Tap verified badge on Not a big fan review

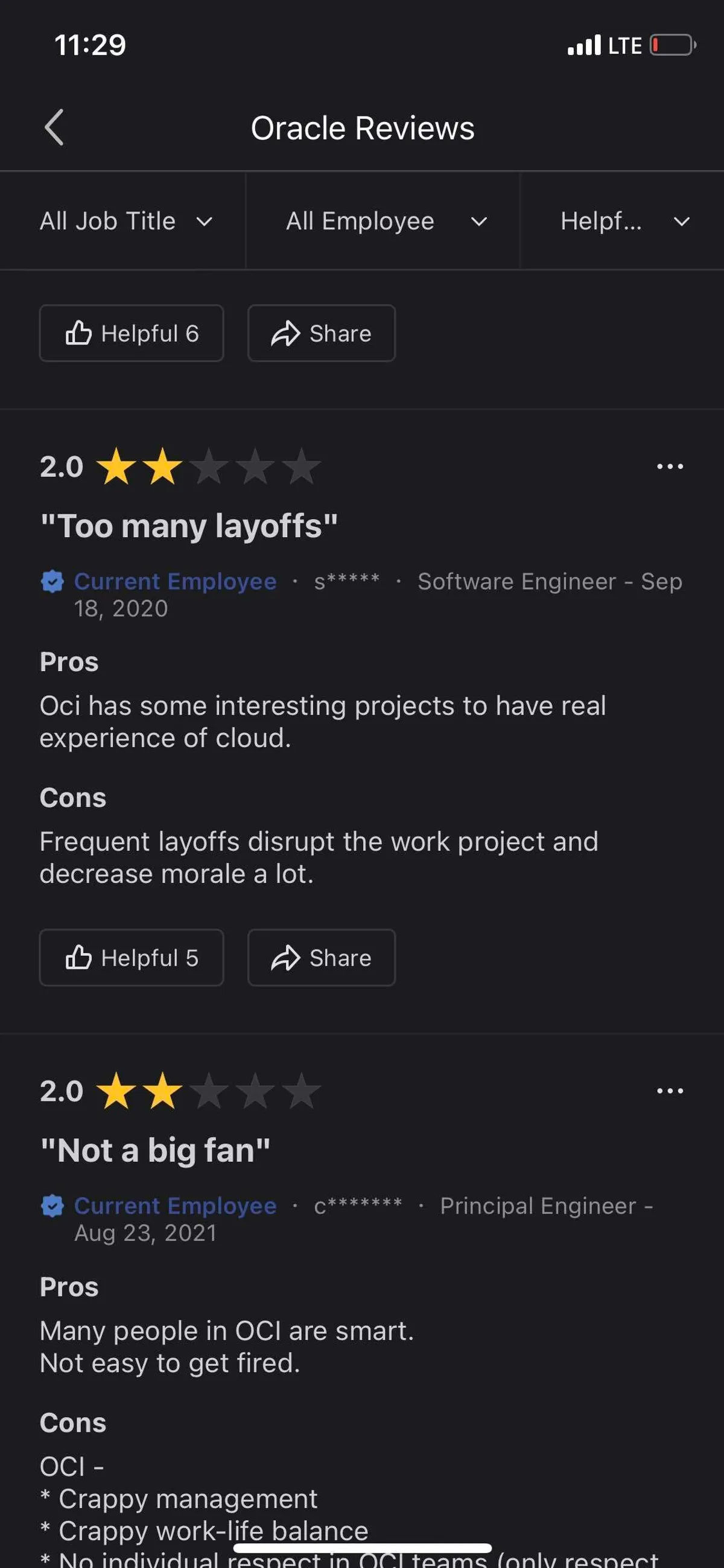point(52,1206)
